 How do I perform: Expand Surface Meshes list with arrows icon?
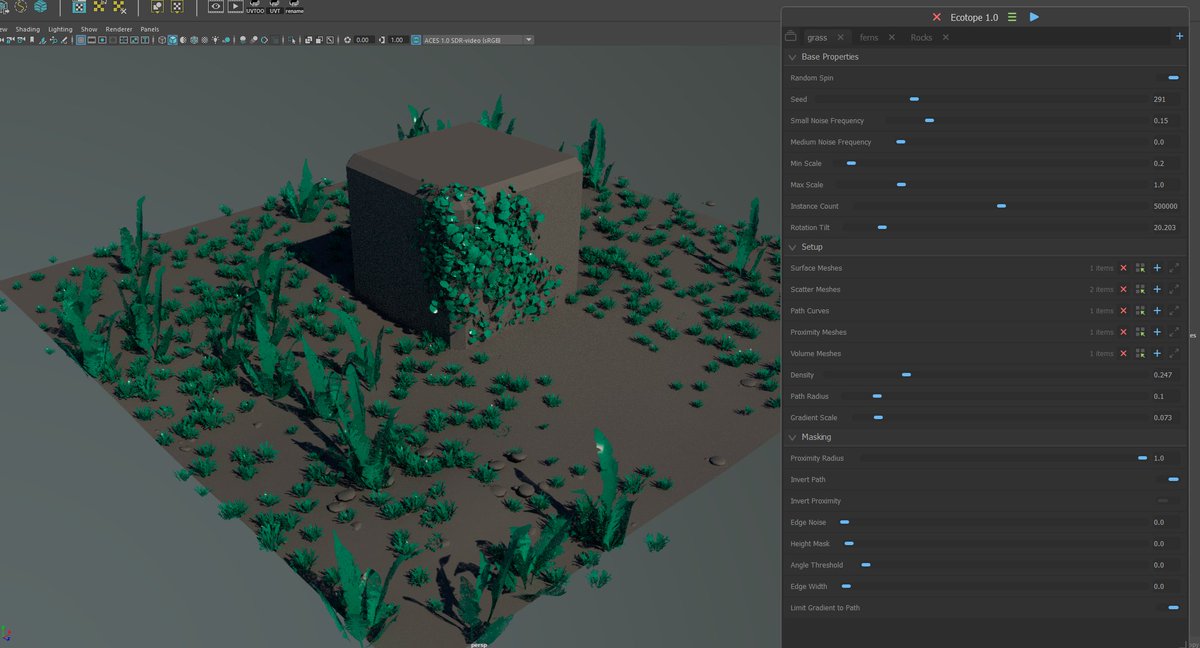1174,268
